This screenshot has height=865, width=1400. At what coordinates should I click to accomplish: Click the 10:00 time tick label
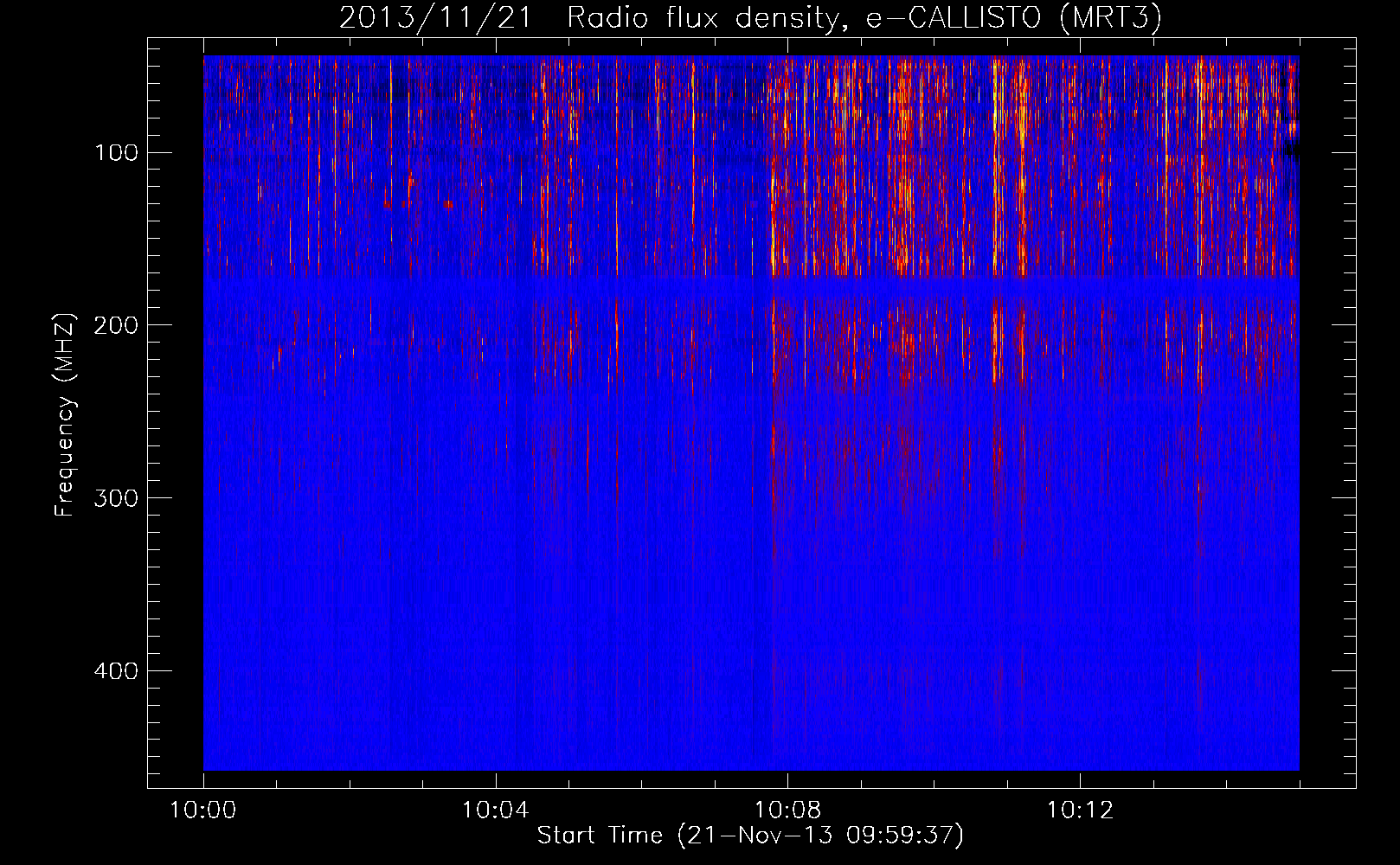coord(203,811)
